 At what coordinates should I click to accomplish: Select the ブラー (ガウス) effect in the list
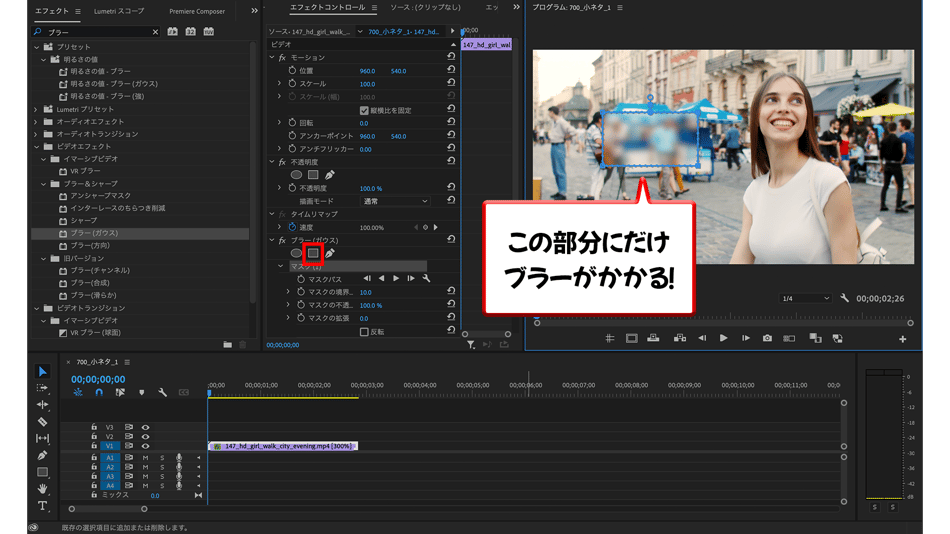(x=93, y=233)
